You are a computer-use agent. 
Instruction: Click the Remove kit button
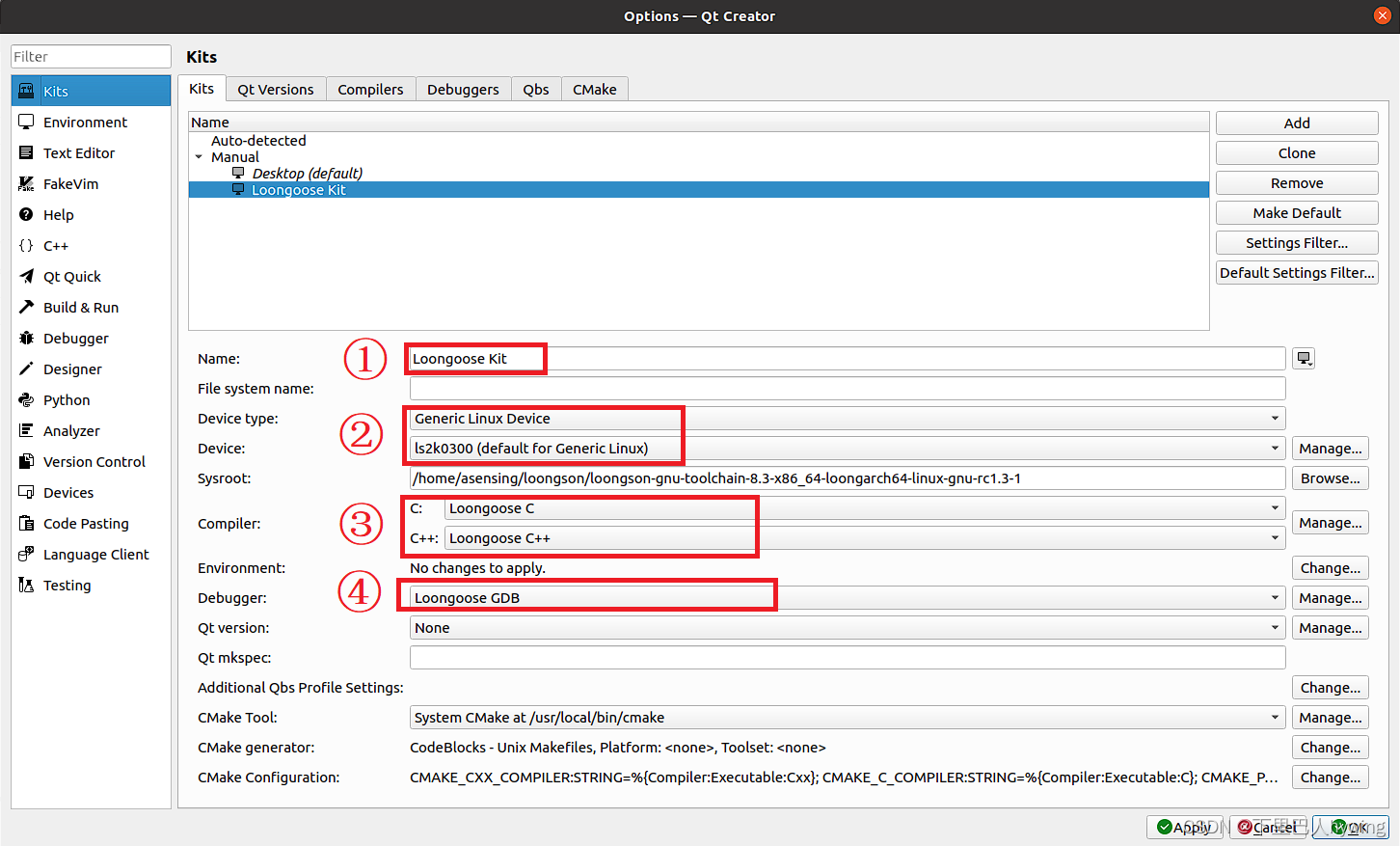point(1297,182)
